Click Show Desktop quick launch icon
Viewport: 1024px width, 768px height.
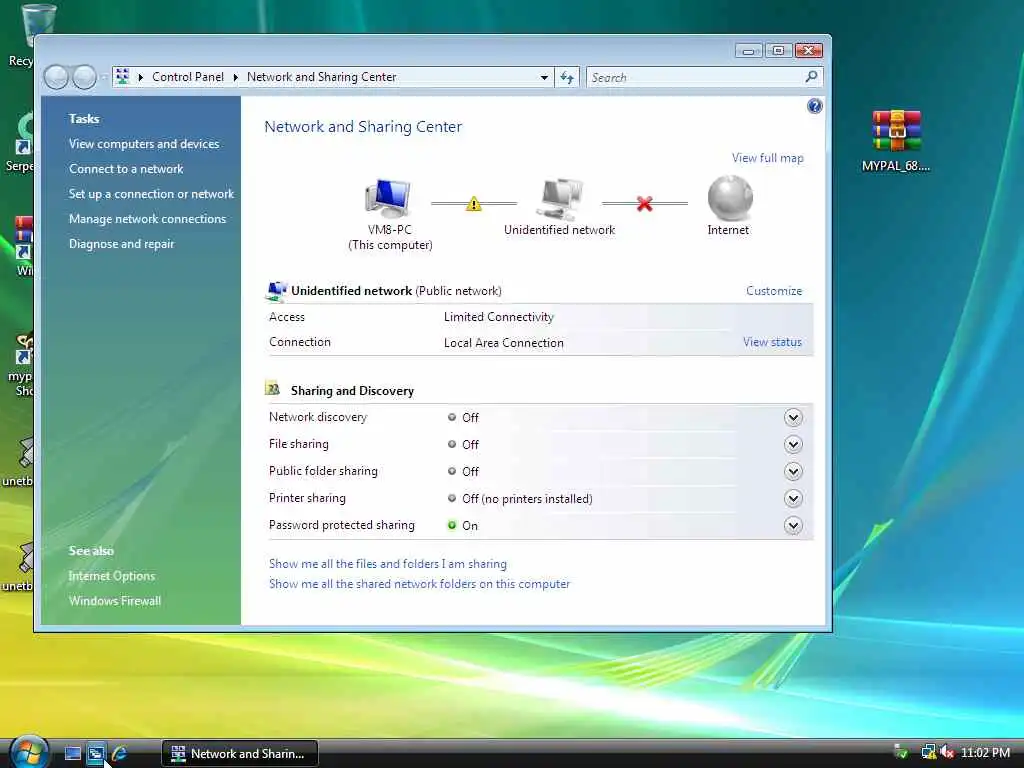coord(72,754)
